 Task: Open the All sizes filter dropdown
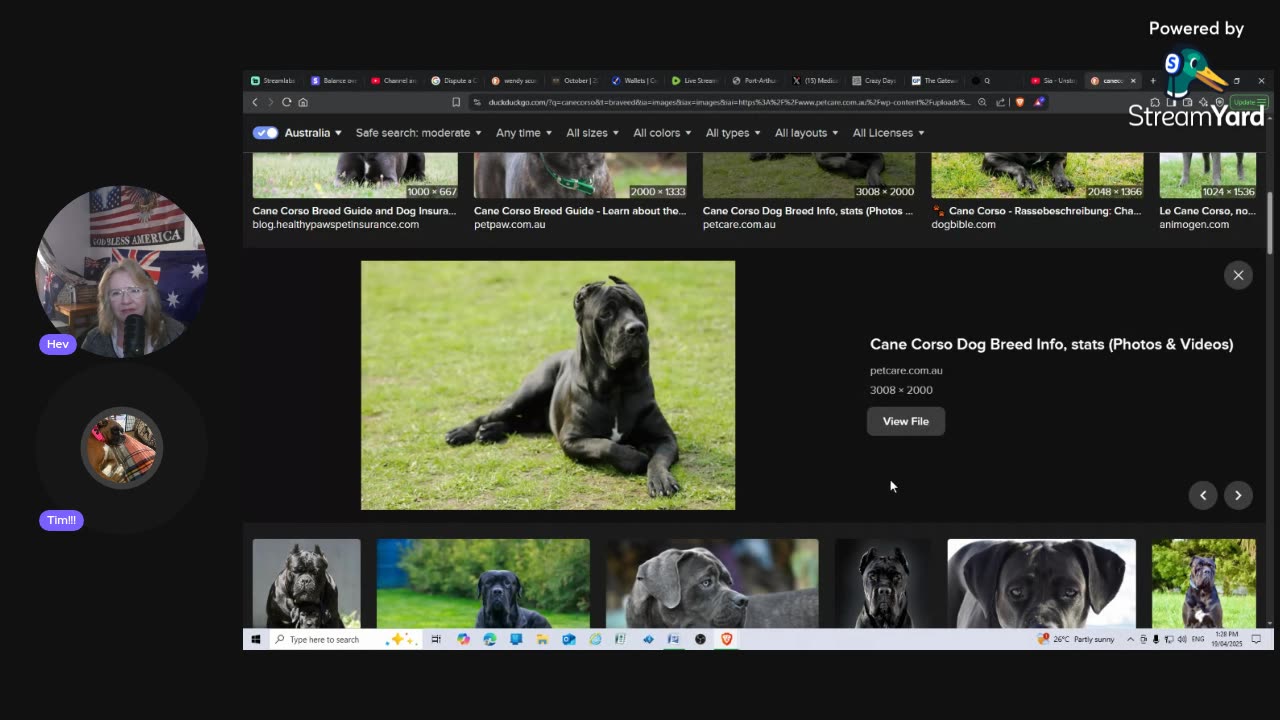[x=592, y=133]
